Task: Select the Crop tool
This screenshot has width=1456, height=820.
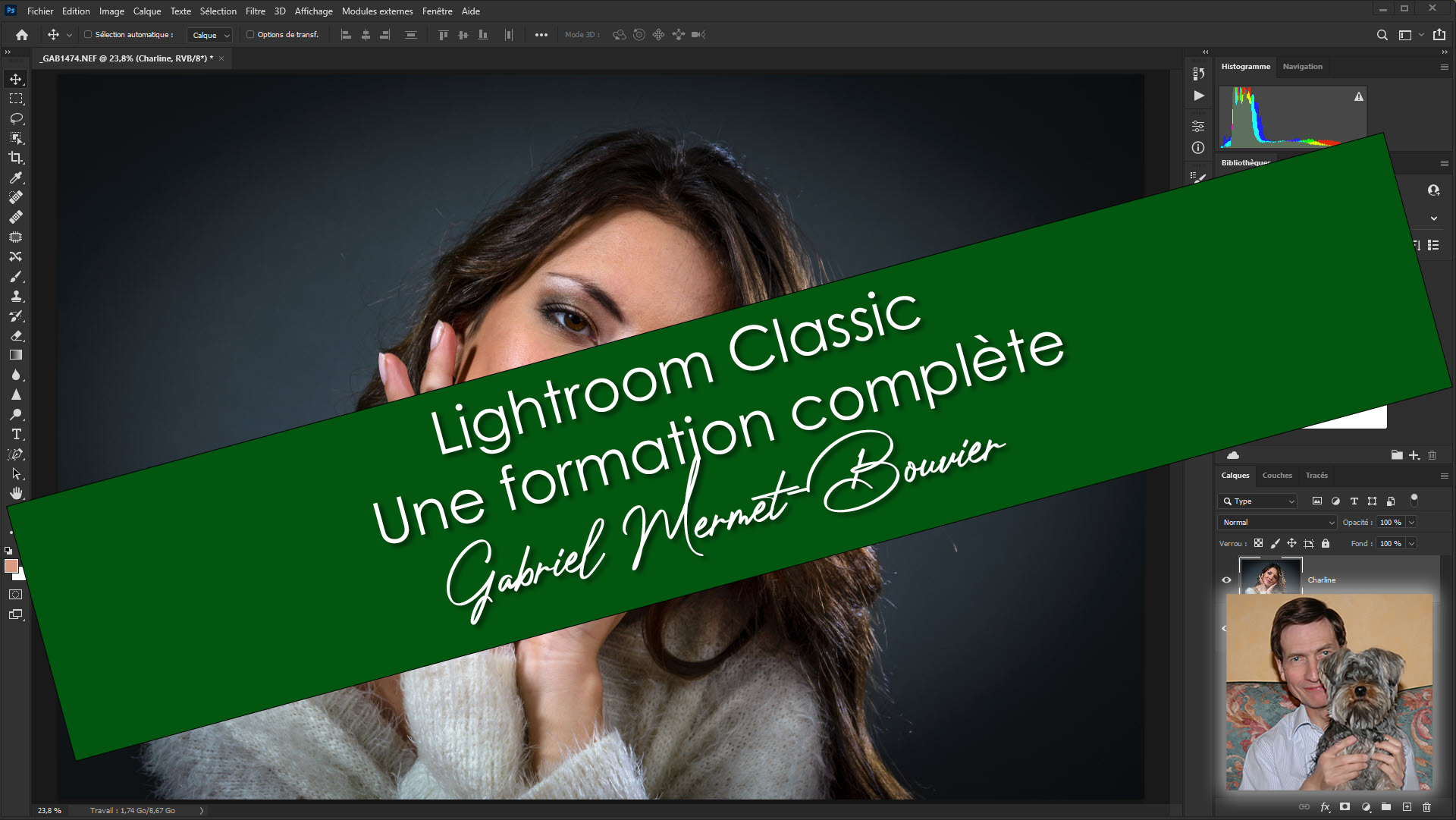Action: tap(15, 158)
